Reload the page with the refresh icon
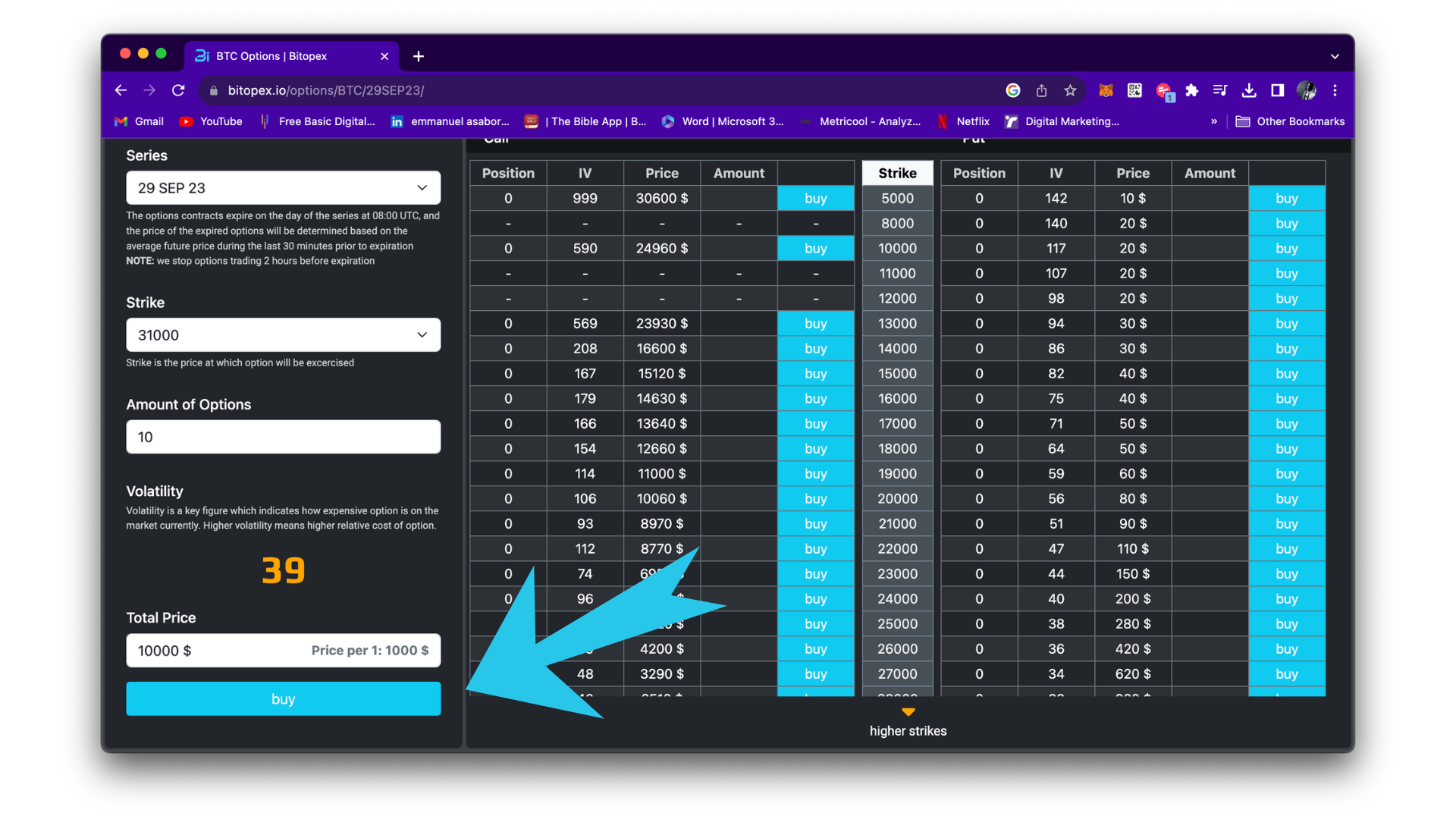The image size is (1456, 819). [x=178, y=90]
